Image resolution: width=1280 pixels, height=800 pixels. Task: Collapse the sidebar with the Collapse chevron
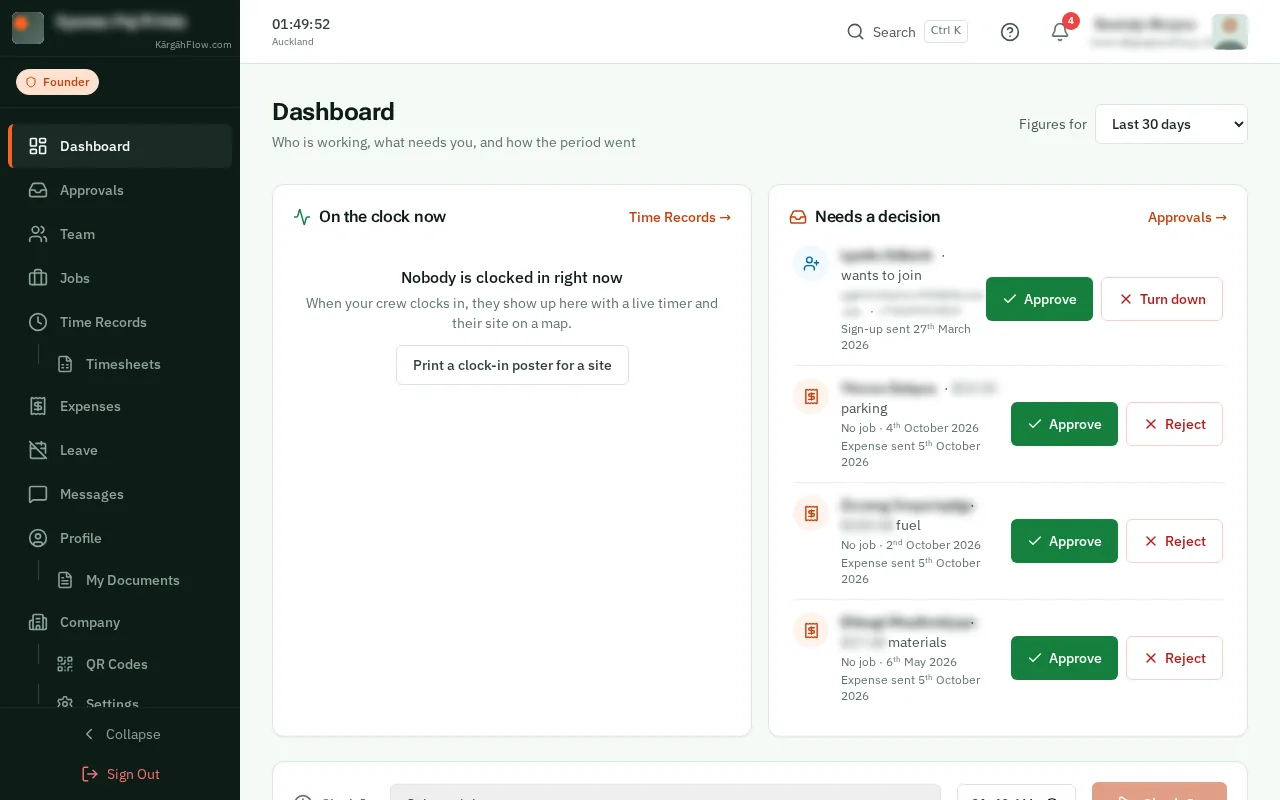120,734
